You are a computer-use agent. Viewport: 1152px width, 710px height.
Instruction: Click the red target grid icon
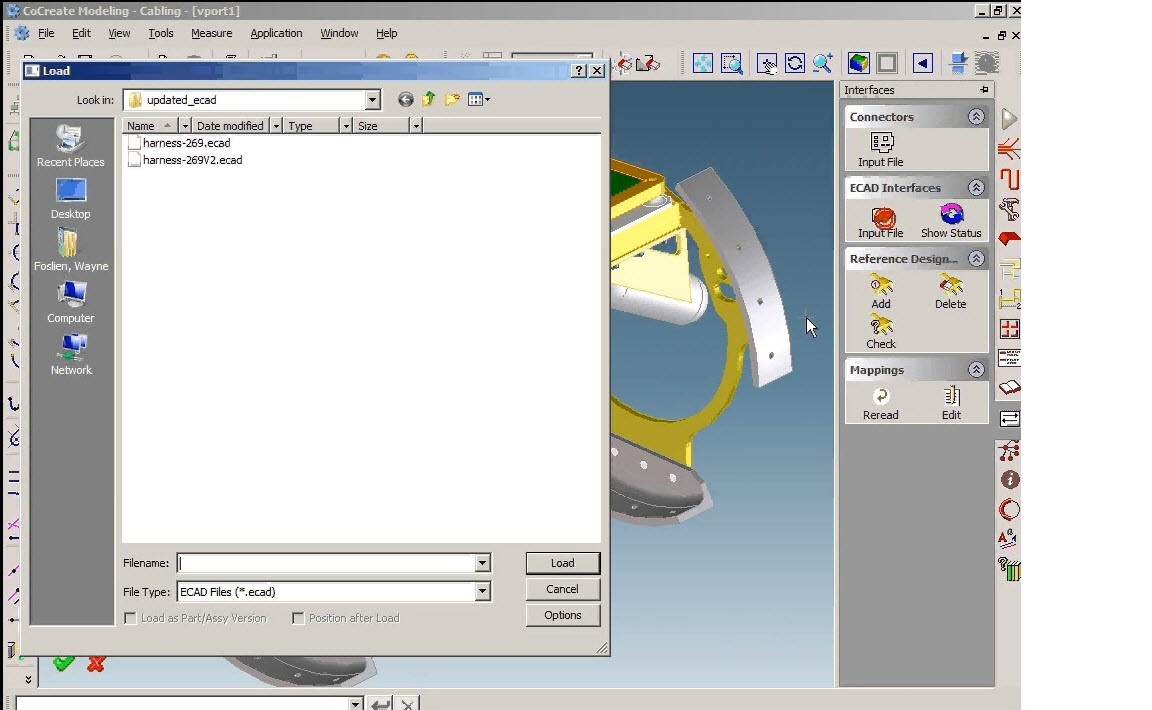pos(1009,329)
